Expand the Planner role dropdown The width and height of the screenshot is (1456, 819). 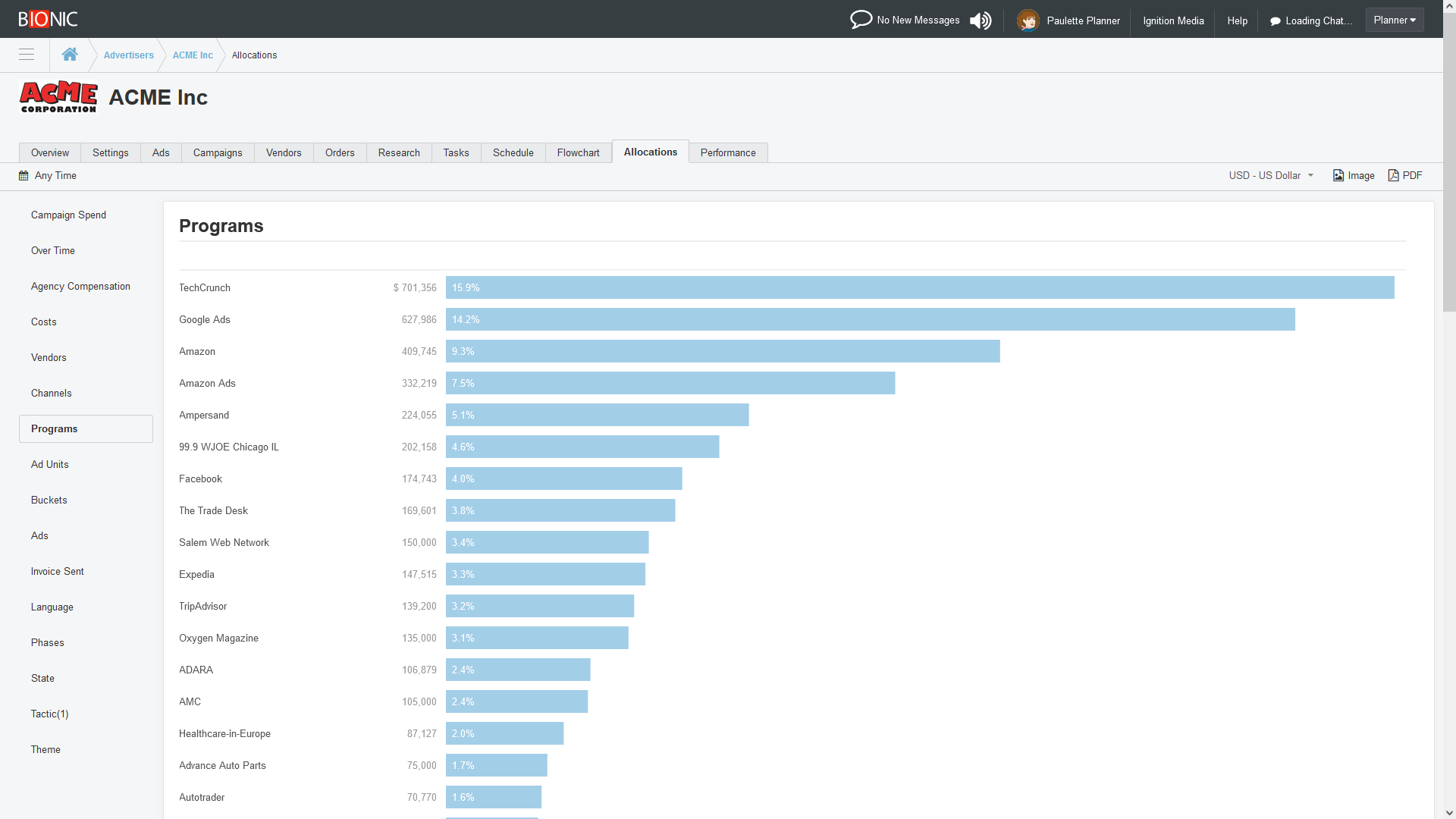pyautogui.click(x=1394, y=19)
